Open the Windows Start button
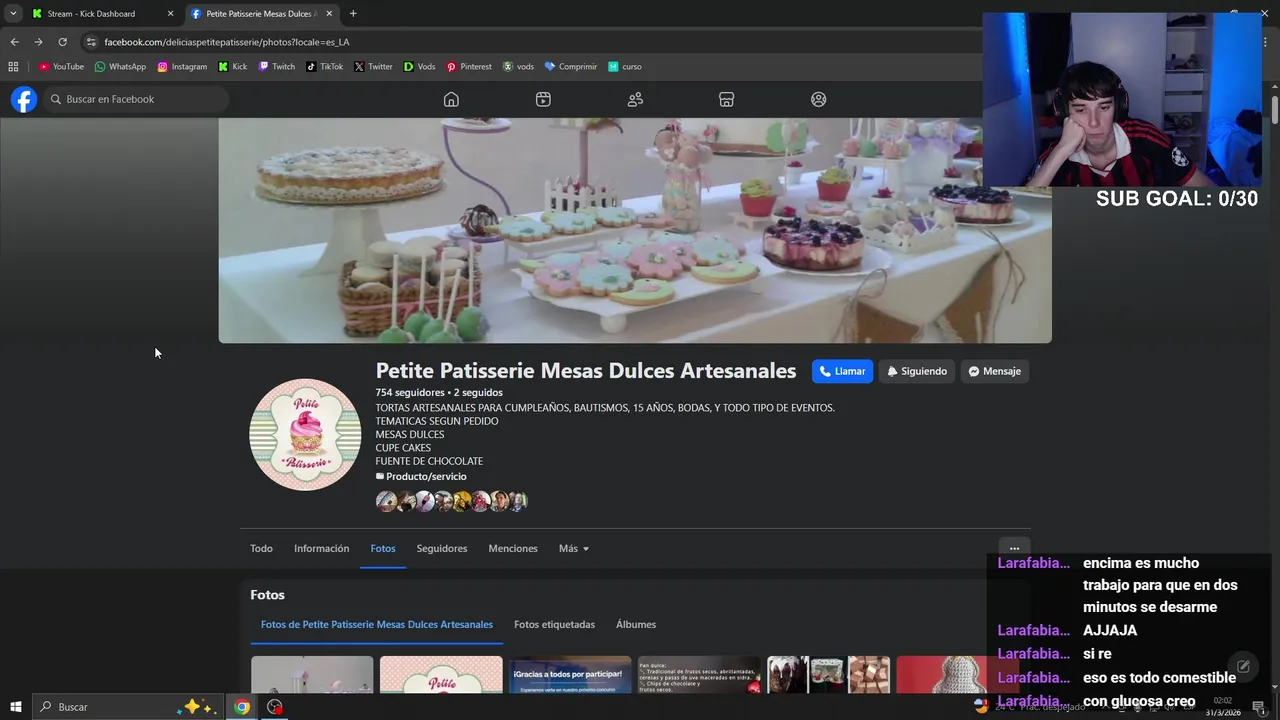Image resolution: width=1280 pixels, height=720 pixels. pos(15,707)
